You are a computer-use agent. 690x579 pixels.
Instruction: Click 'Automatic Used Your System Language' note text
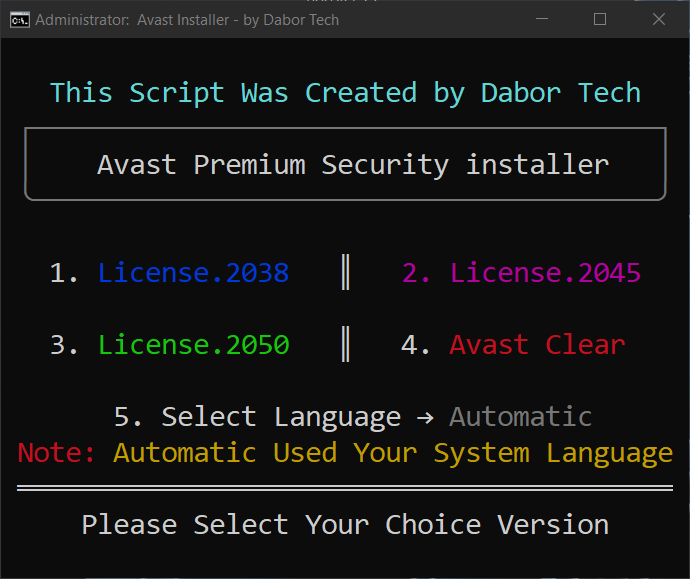pyautogui.click(x=393, y=454)
